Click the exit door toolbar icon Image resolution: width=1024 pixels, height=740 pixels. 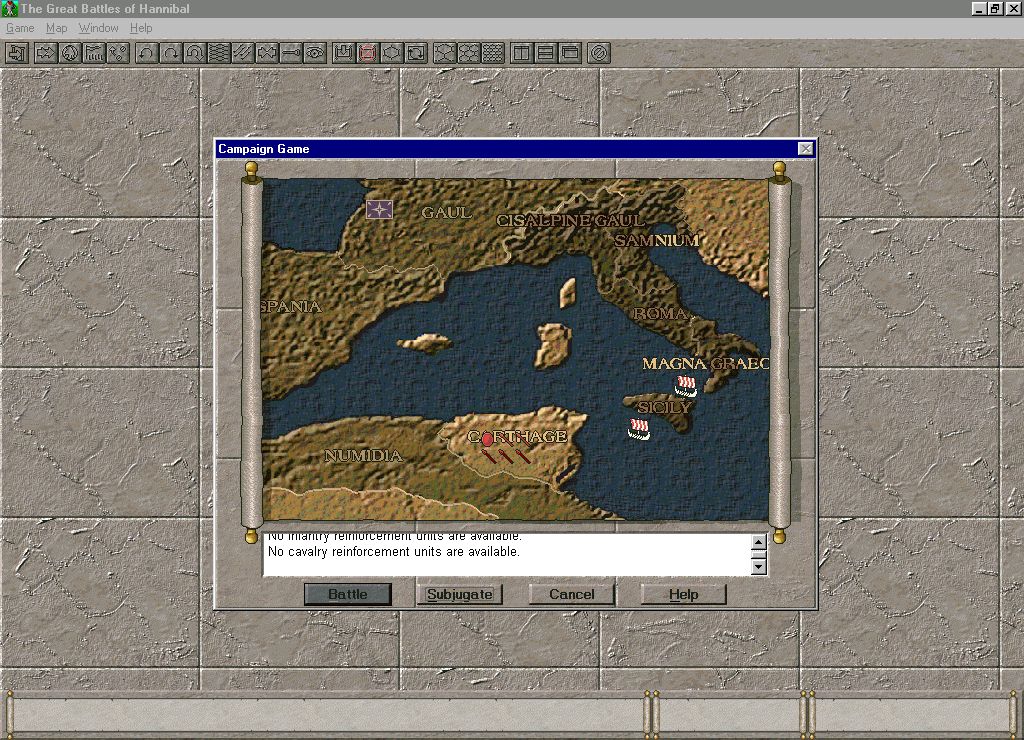pyautogui.click(x=17, y=53)
